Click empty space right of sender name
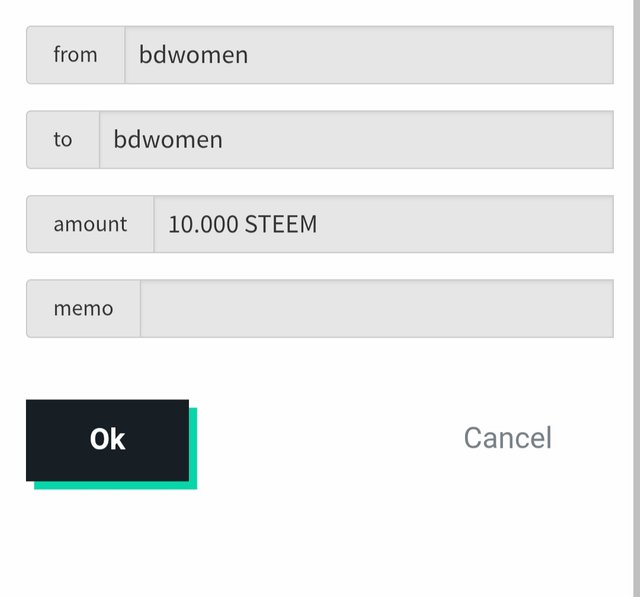Image resolution: width=640 pixels, height=597 pixels. (x=431, y=55)
